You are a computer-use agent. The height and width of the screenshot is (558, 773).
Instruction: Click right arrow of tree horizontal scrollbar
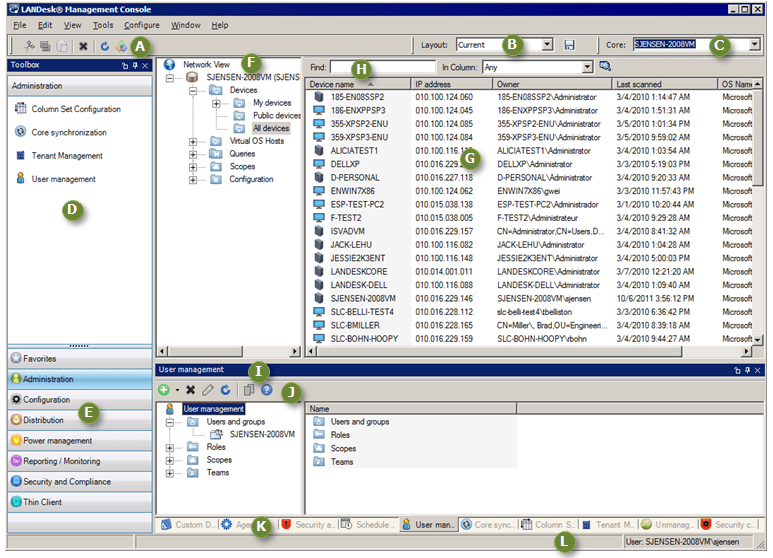coord(295,351)
